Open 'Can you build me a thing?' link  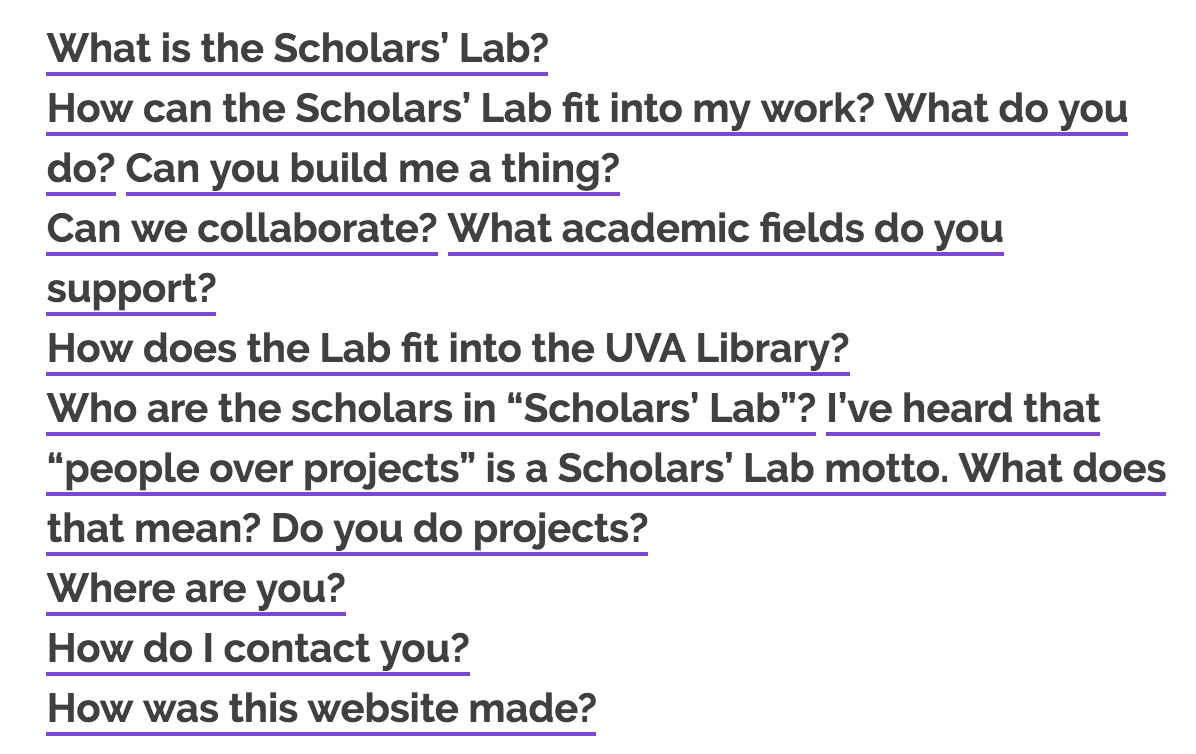tap(372, 168)
